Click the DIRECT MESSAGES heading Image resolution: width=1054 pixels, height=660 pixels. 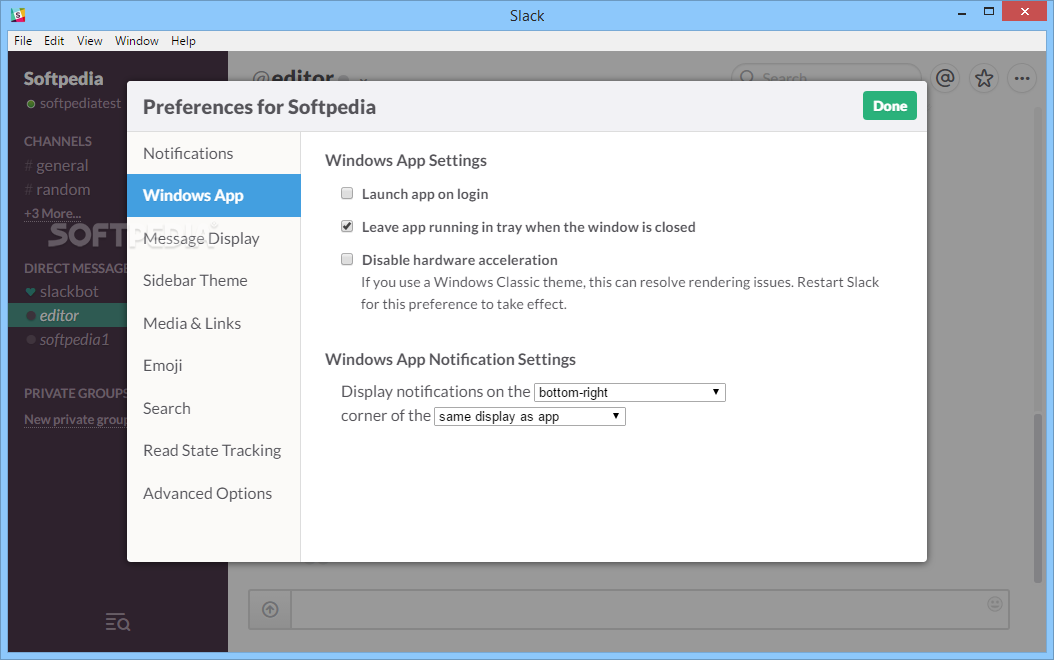[x=75, y=268]
